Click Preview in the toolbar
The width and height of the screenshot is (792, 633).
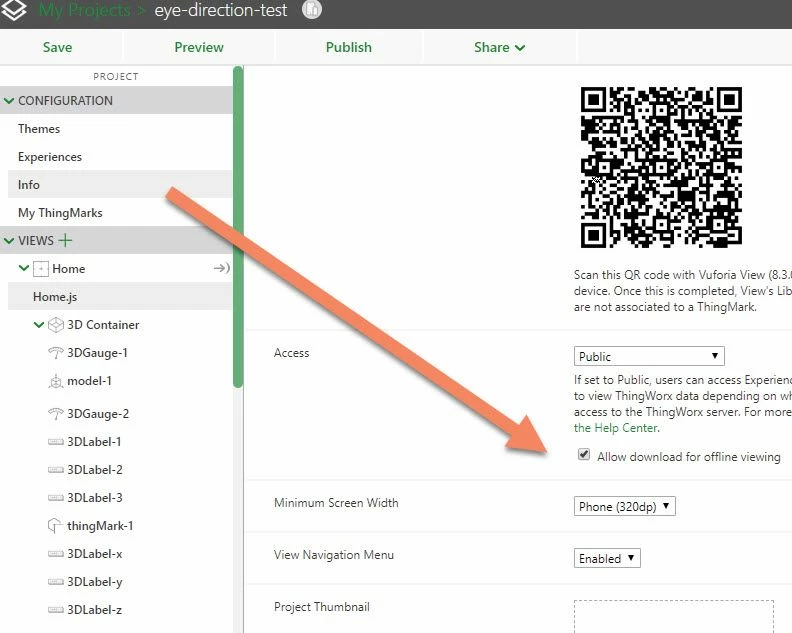point(199,47)
